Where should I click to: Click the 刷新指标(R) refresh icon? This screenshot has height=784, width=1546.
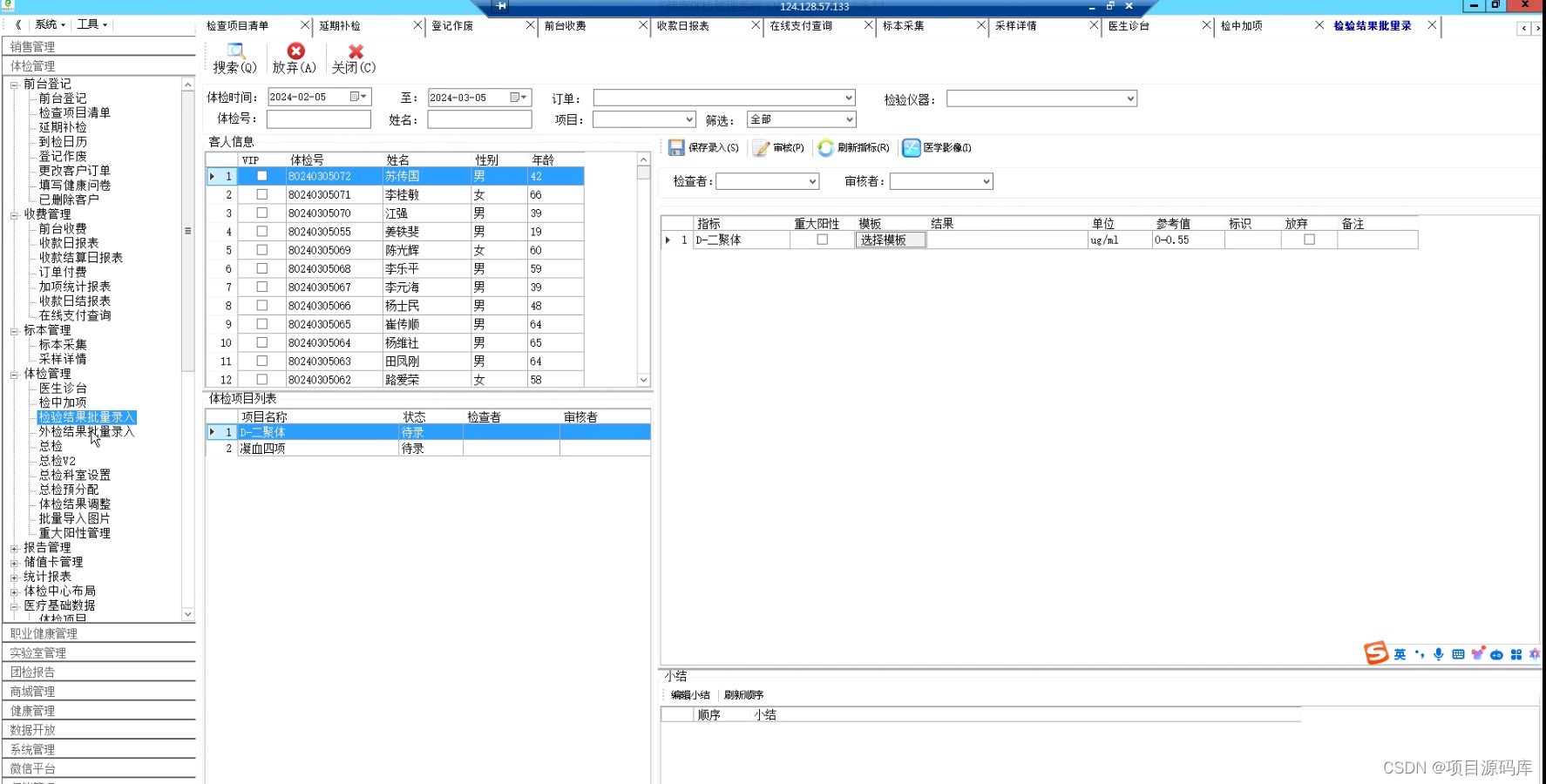825,148
